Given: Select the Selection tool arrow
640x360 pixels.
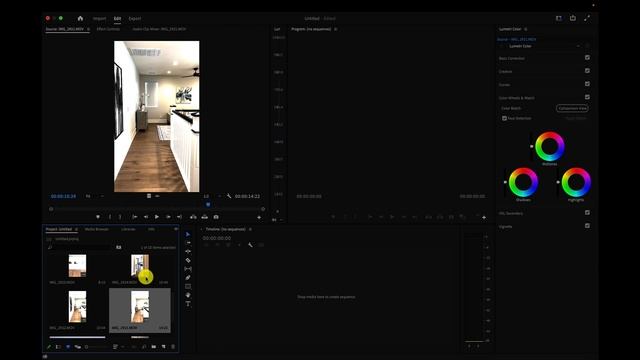Looking at the screenshot, I should coord(188,234).
